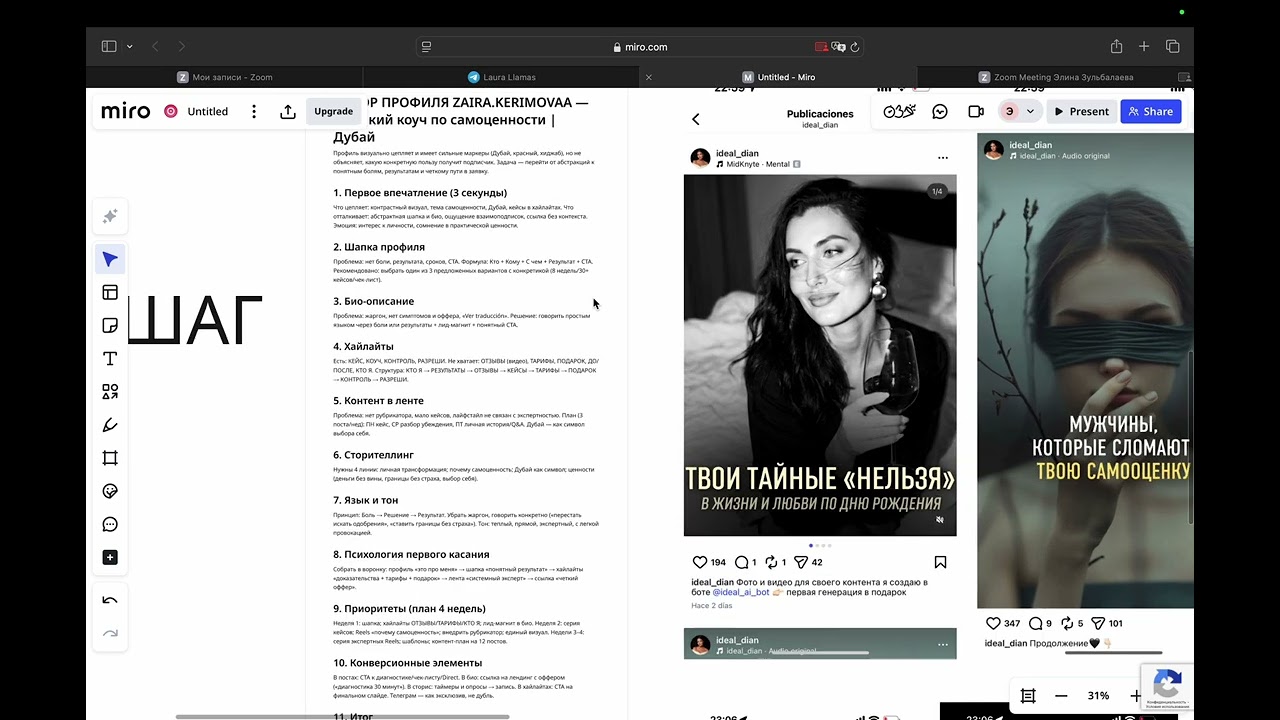Select the Pen drawing tool
The width and height of the screenshot is (1280, 720).
click(x=110, y=425)
